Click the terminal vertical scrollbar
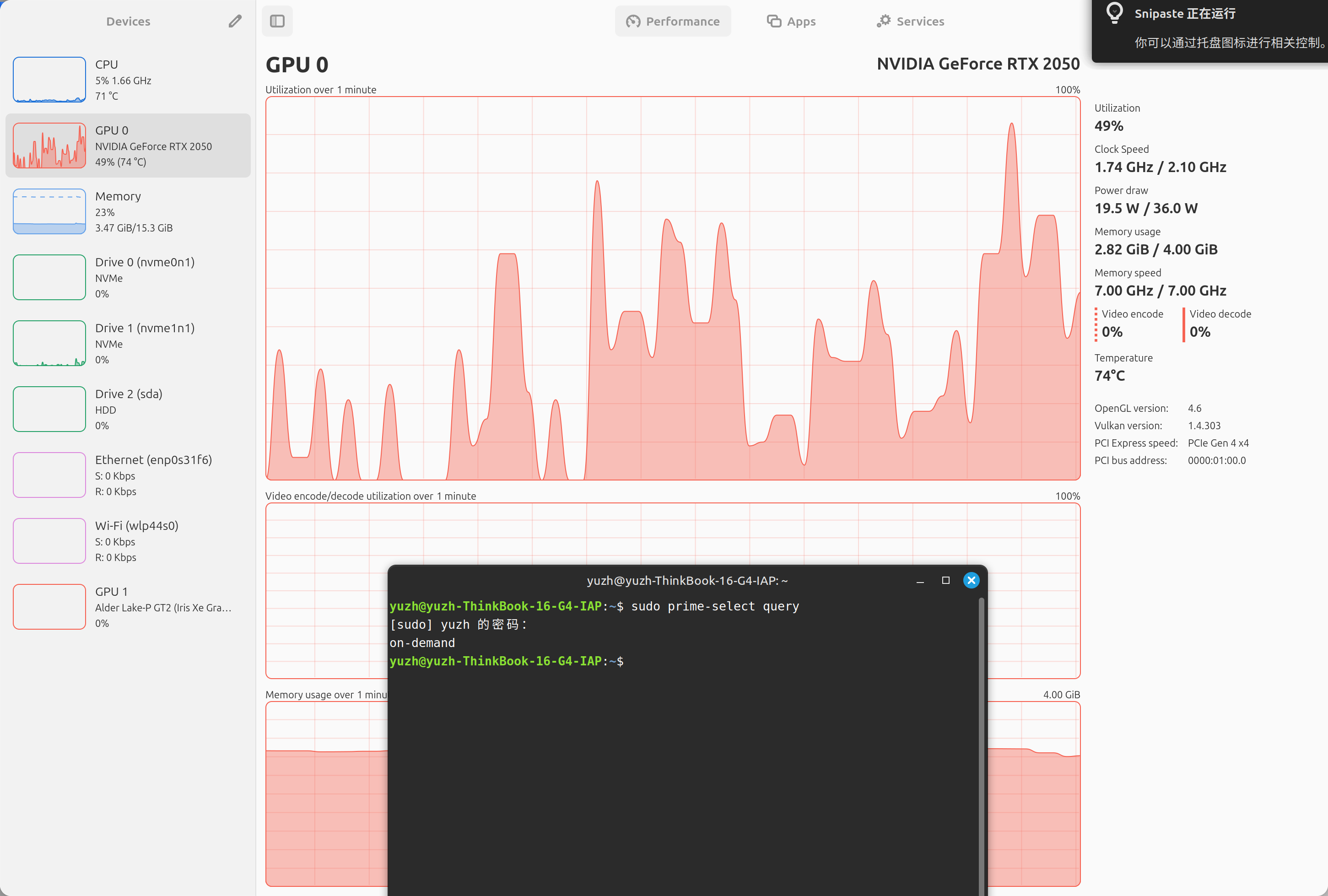The image size is (1328, 896). point(981,746)
